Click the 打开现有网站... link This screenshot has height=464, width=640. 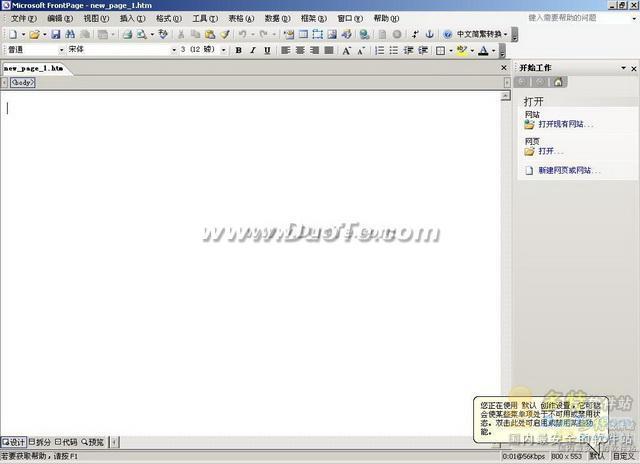pyautogui.click(x=566, y=124)
